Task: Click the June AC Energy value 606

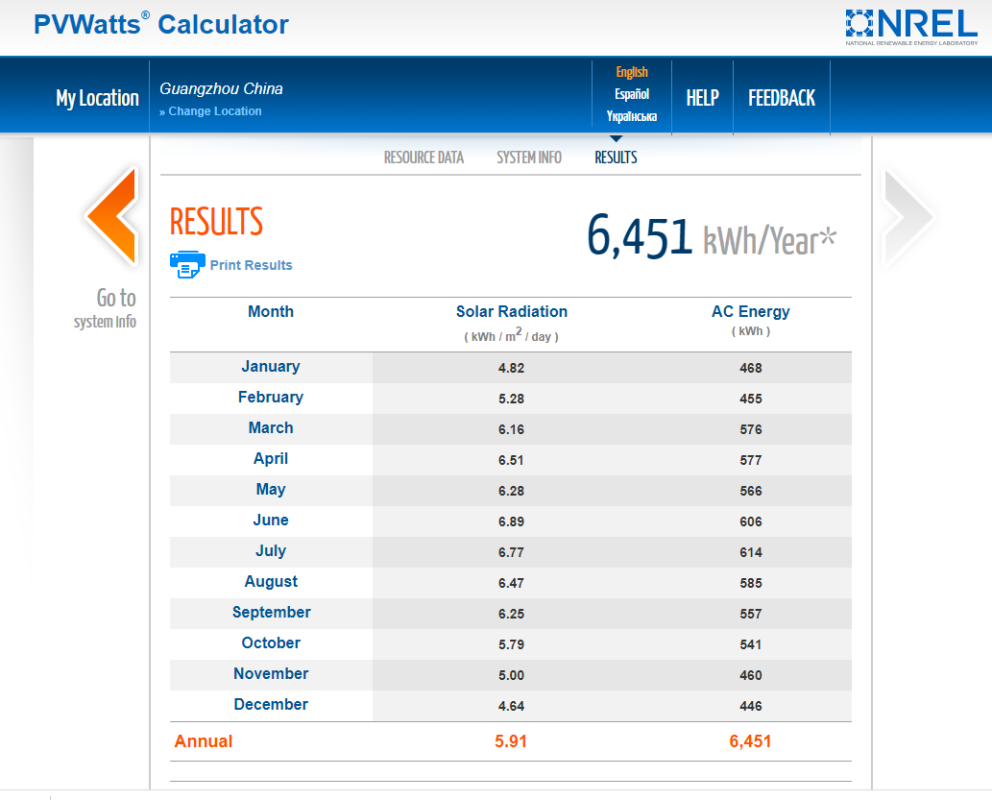Action: point(750,521)
